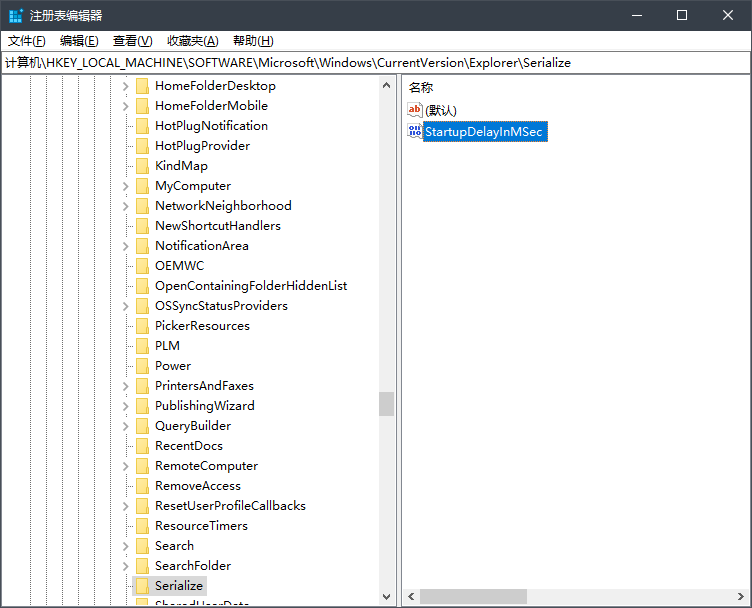The height and width of the screenshot is (608, 752).
Task: Click the HomeFolderMobile folder icon
Action: click(x=142, y=105)
